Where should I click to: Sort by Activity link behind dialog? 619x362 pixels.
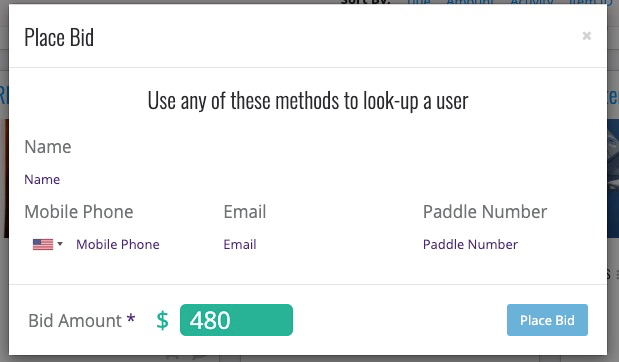[x=532, y=2]
